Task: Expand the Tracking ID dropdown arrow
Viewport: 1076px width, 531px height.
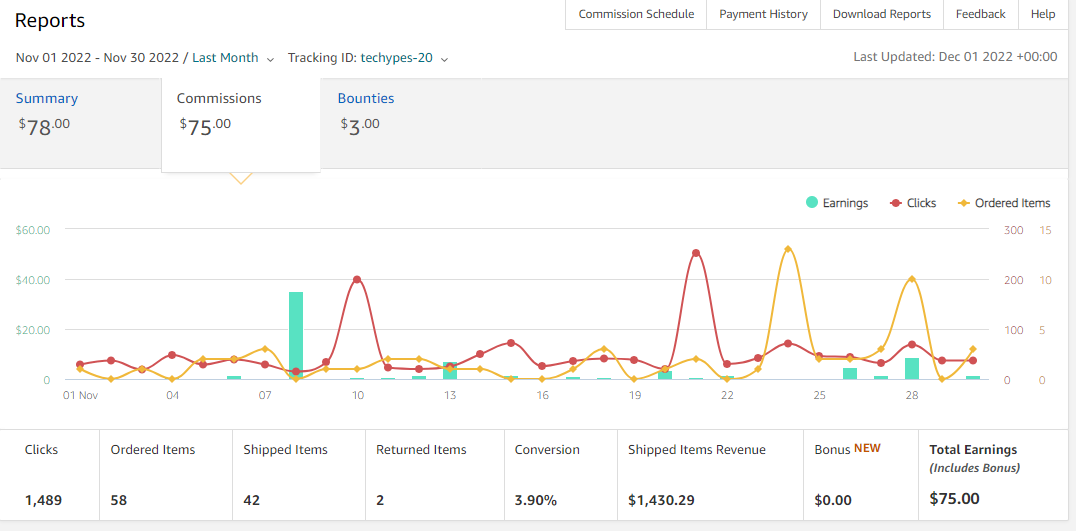Action: pos(444,59)
